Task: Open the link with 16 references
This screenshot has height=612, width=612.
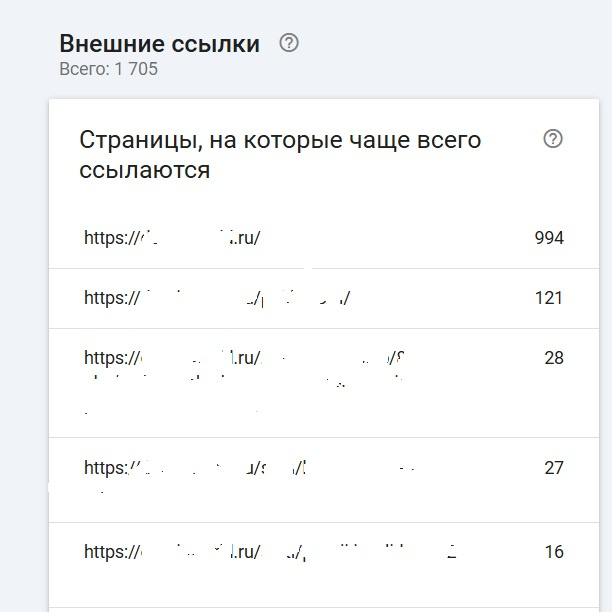Action: tap(270, 552)
